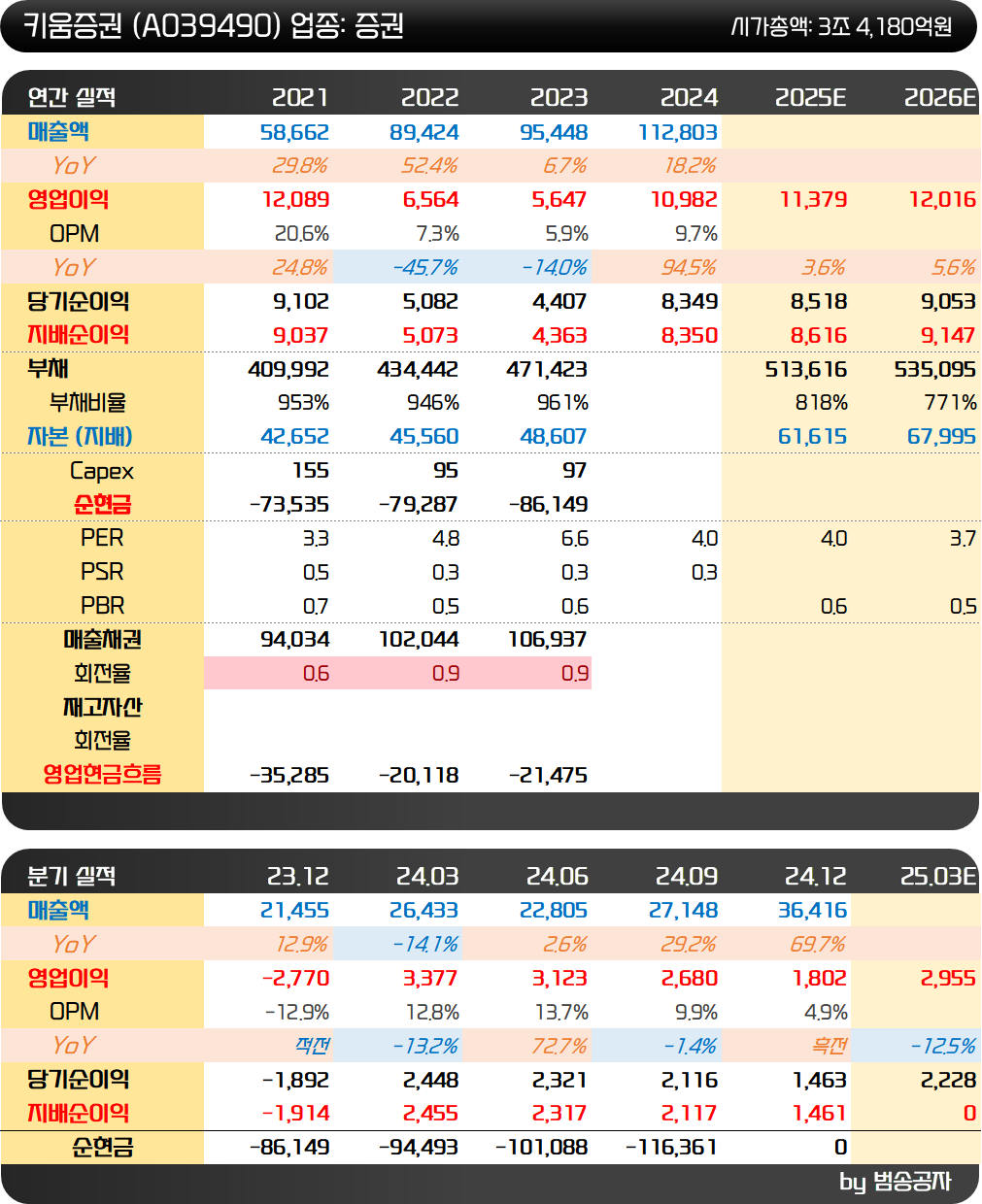Image resolution: width=982 pixels, height=1204 pixels.
Task: Click the PER row label
Action: click(x=102, y=538)
